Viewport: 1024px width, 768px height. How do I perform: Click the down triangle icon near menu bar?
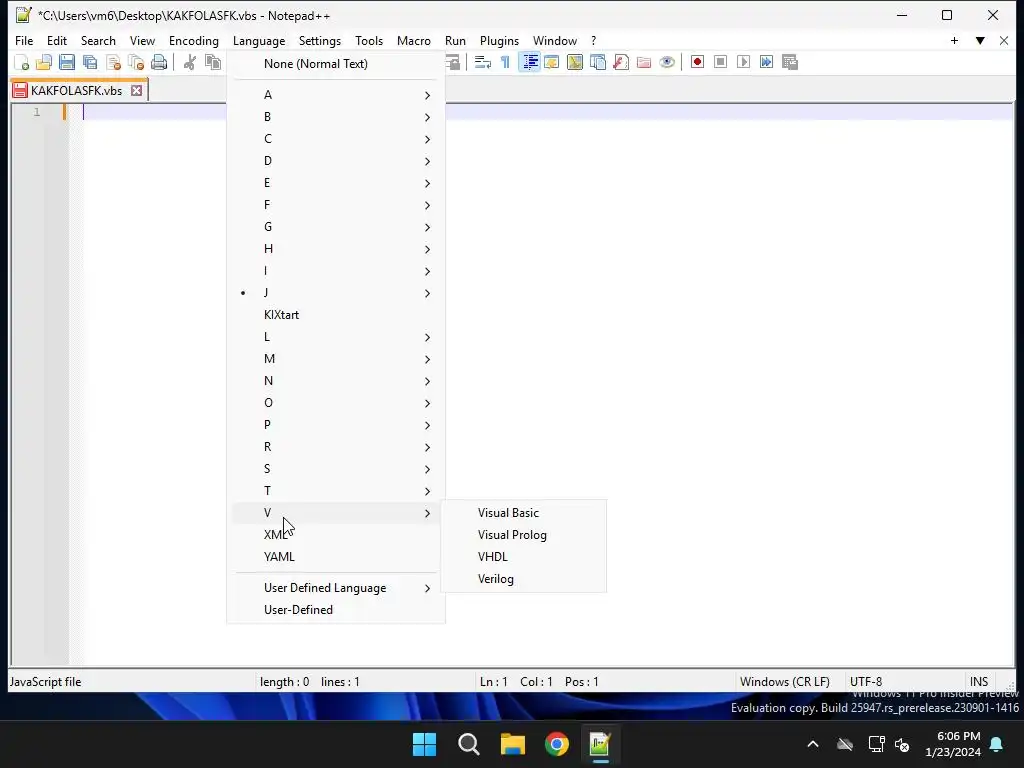(980, 40)
